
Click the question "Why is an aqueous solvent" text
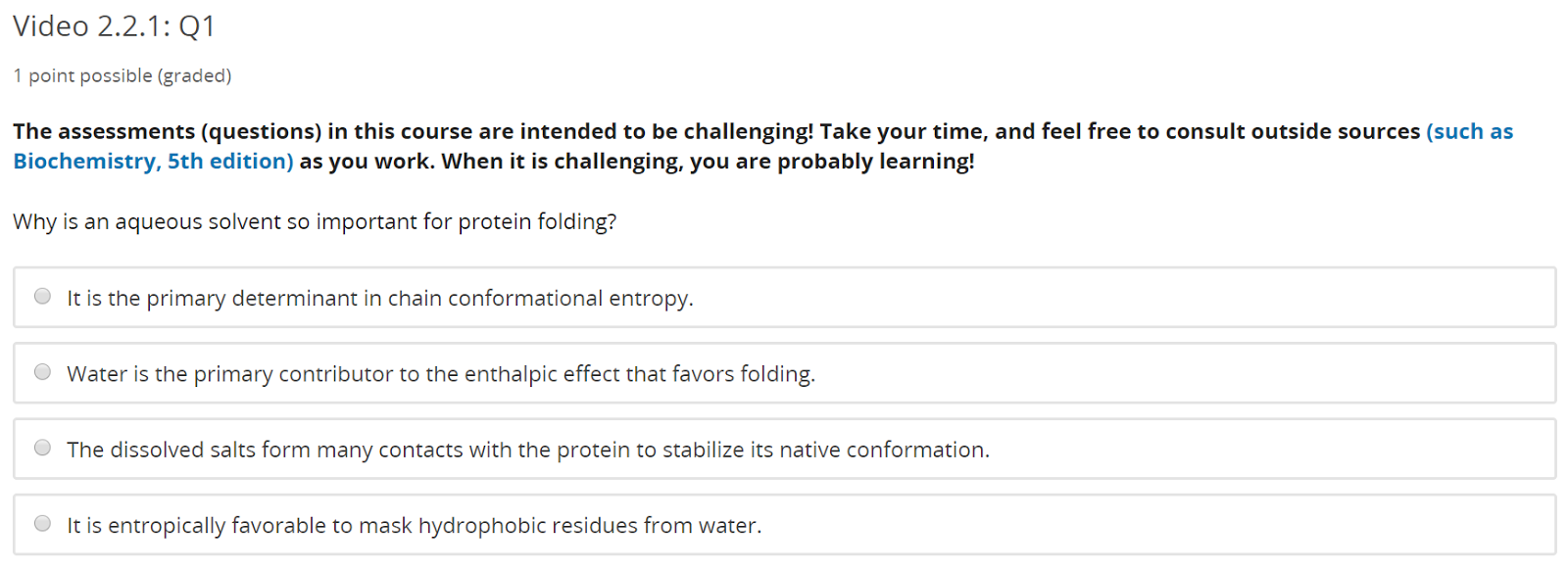click(x=314, y=222)
